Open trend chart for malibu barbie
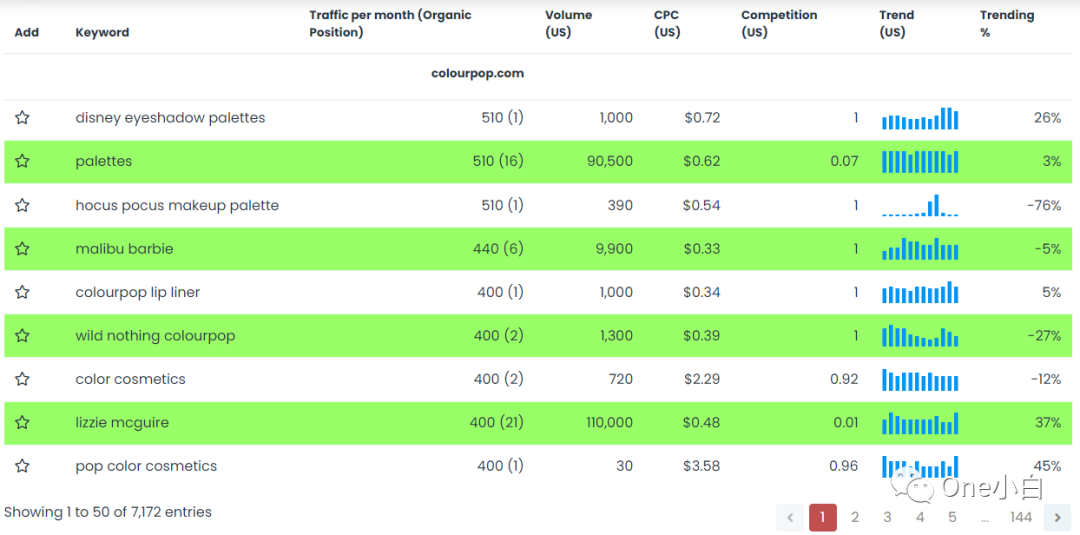1080x535 pixels. pyautogui.click(x=920, y=249)
